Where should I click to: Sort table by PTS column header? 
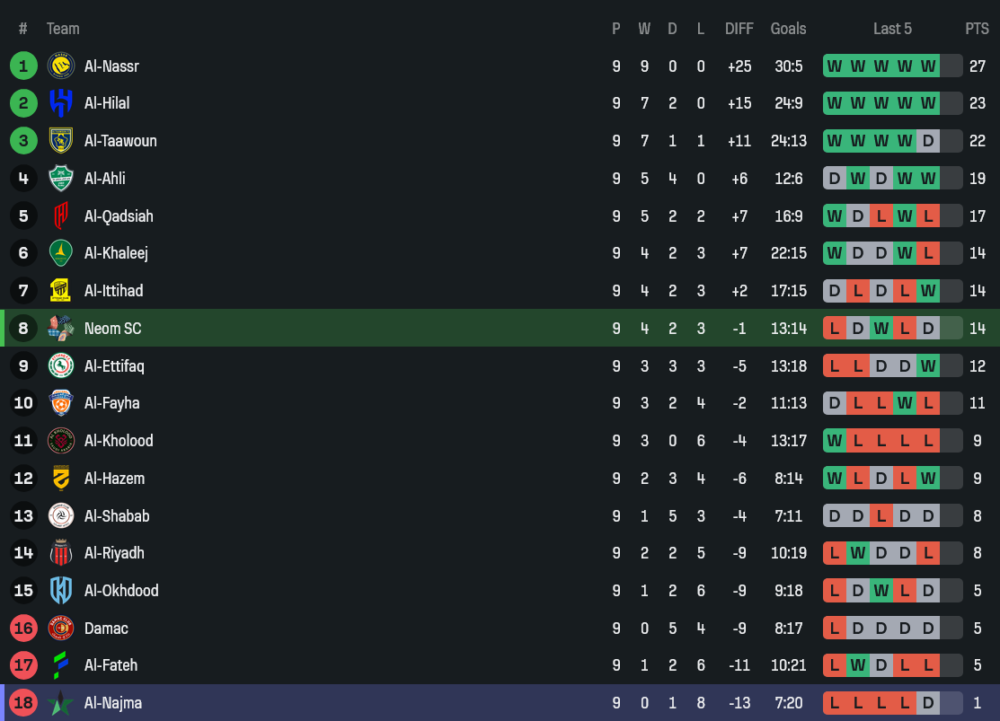click(976, 29)
